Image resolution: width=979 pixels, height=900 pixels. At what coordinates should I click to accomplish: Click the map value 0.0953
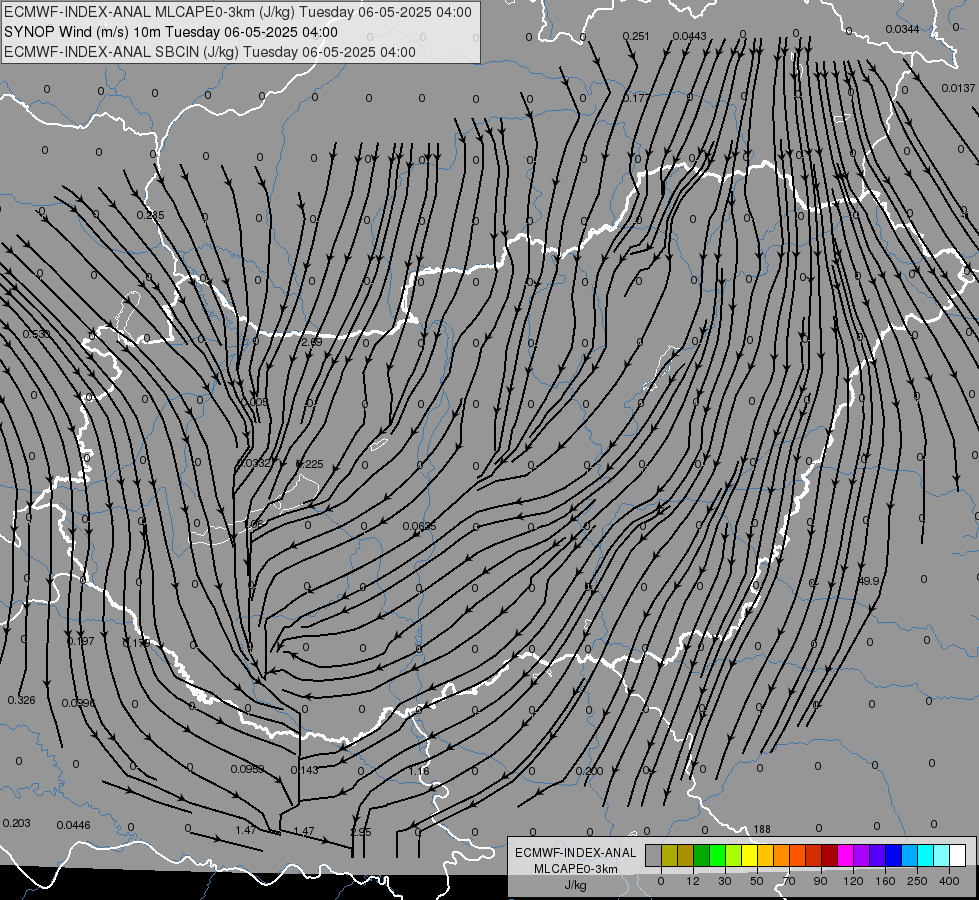click(247, 769)
